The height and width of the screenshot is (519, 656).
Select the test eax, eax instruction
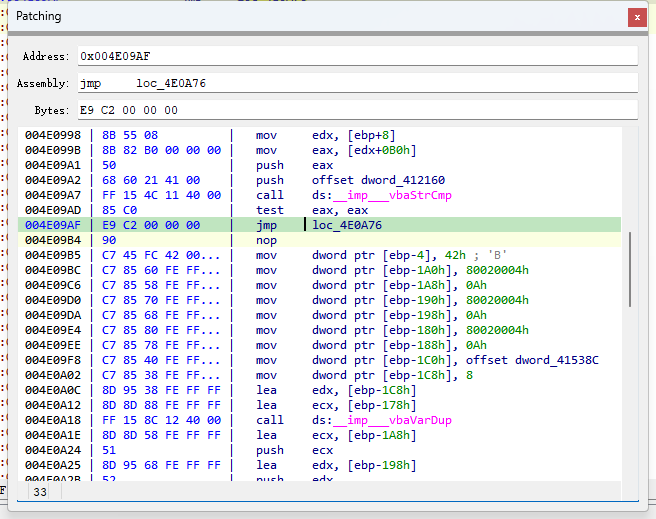[x=320, y=210]
